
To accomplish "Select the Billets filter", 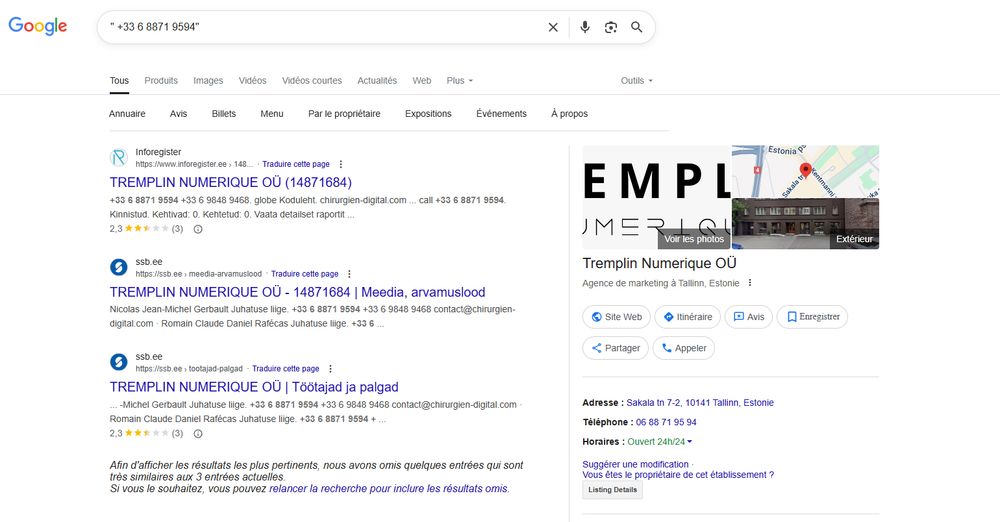I will click(x=224, y=114).
